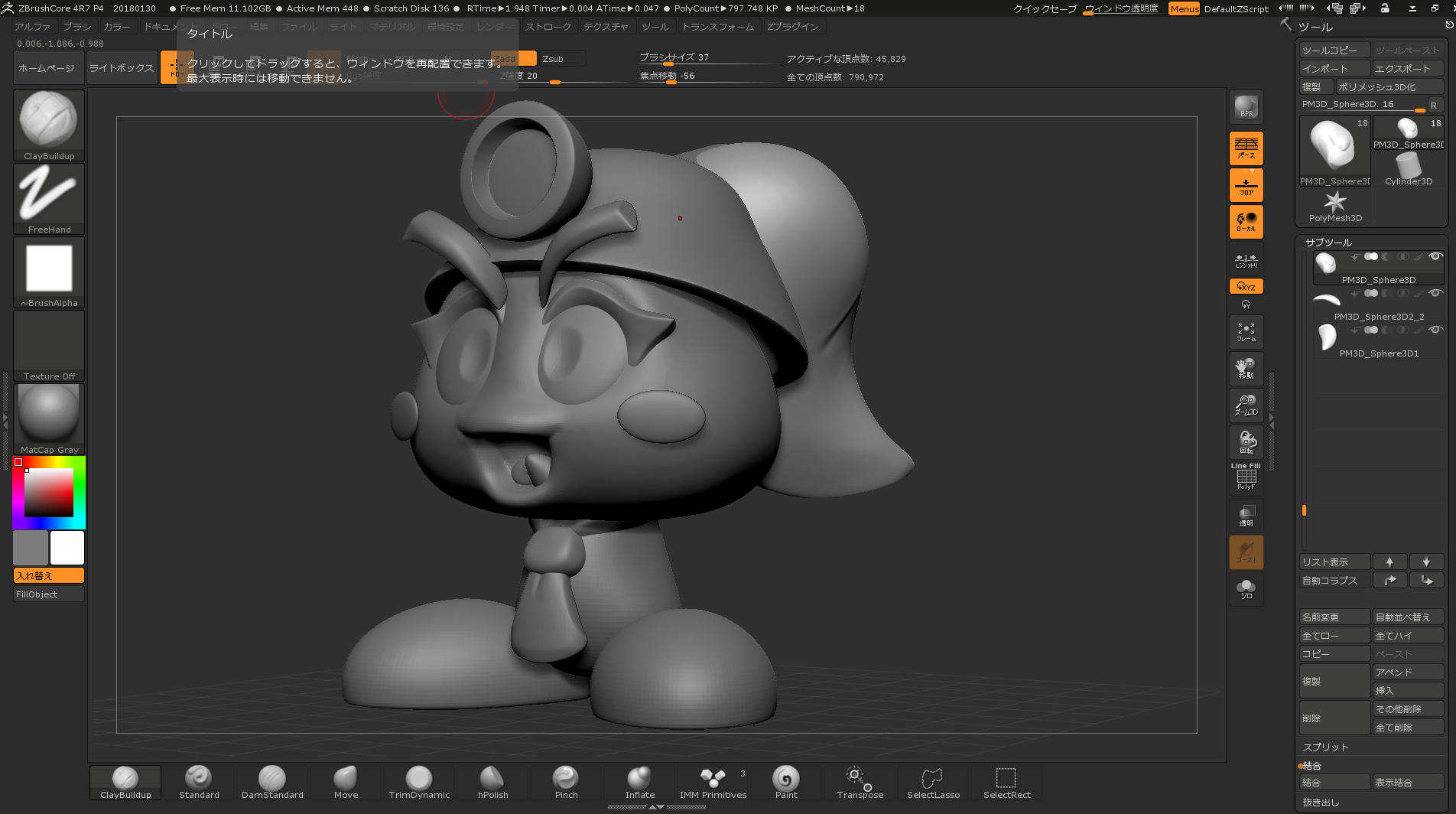This screenshot has width=1456, height=814.
Task: Expand the Extract (抜き出し) section
Action: (1321, 802)
